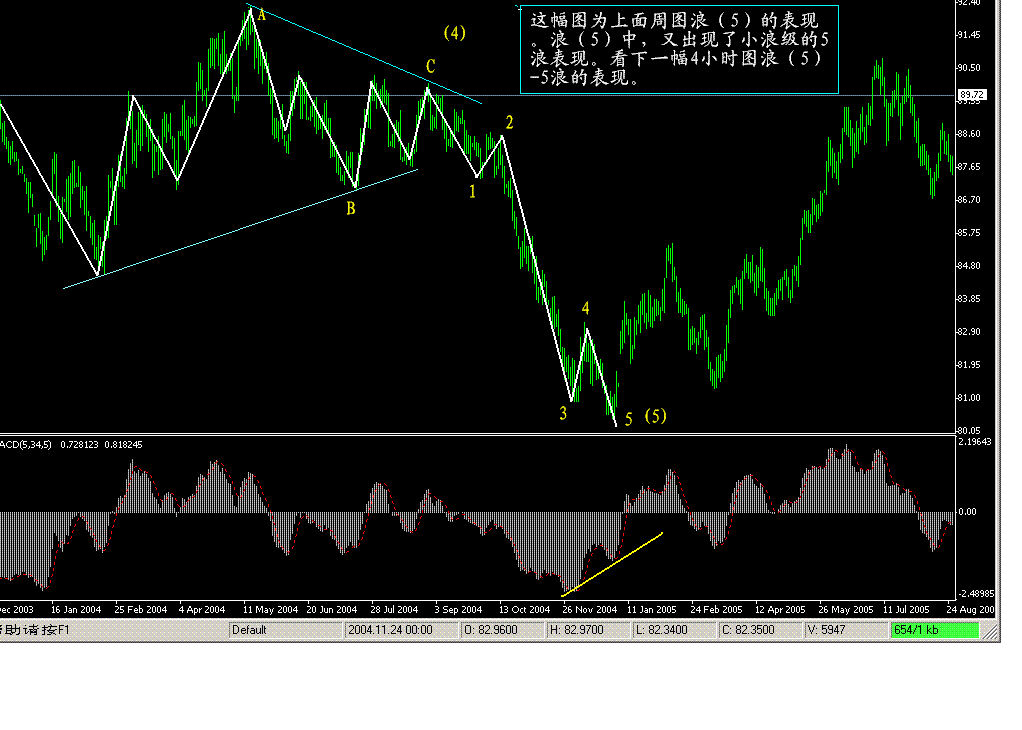Click the 89.72 current price marker

(972, 95)
